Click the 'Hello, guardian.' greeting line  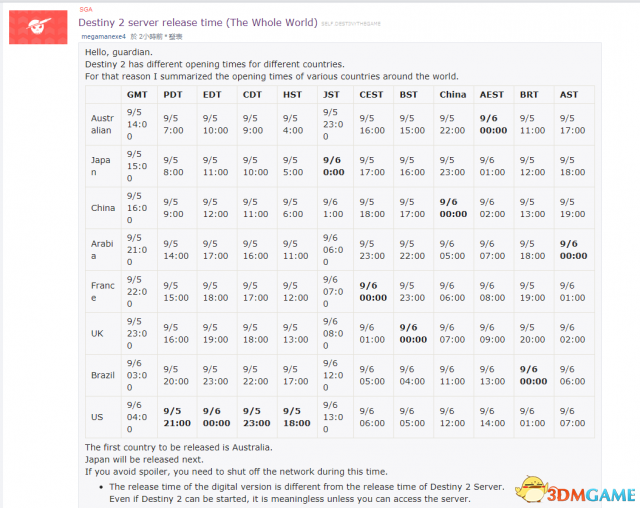pyautogui.click(x=119, y=52)
